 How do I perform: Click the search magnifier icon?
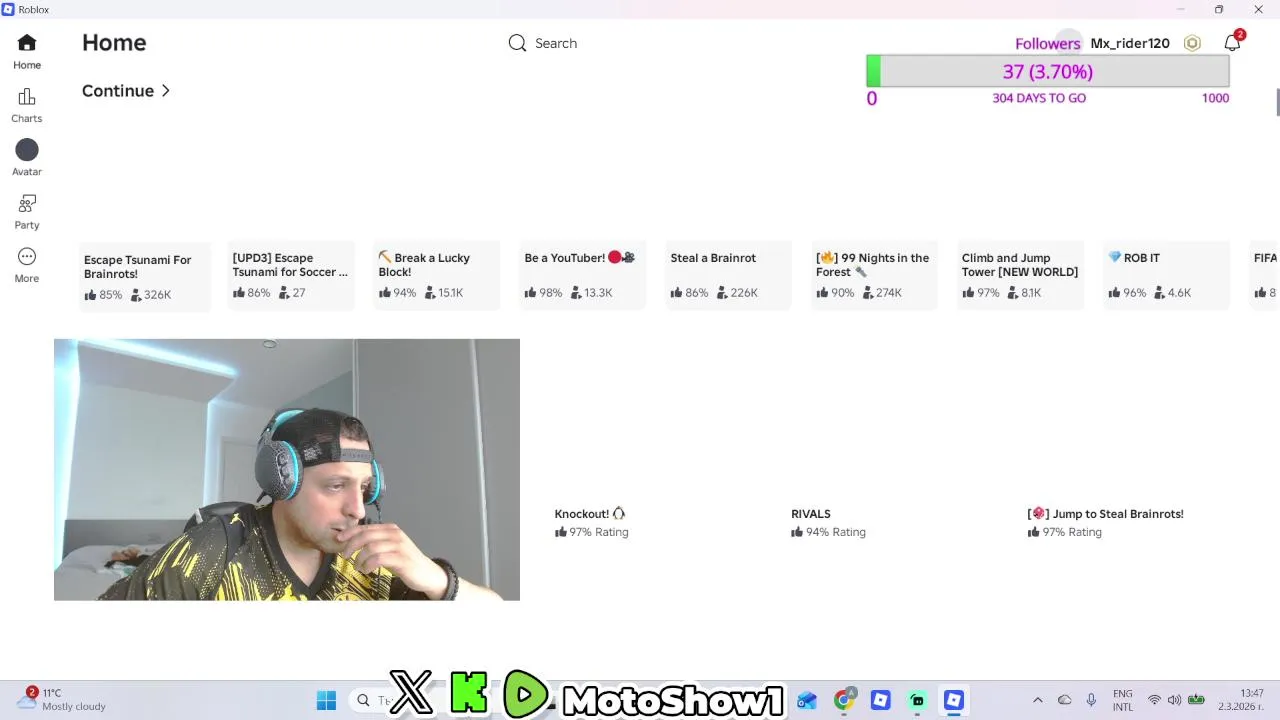tap(517, 43)
